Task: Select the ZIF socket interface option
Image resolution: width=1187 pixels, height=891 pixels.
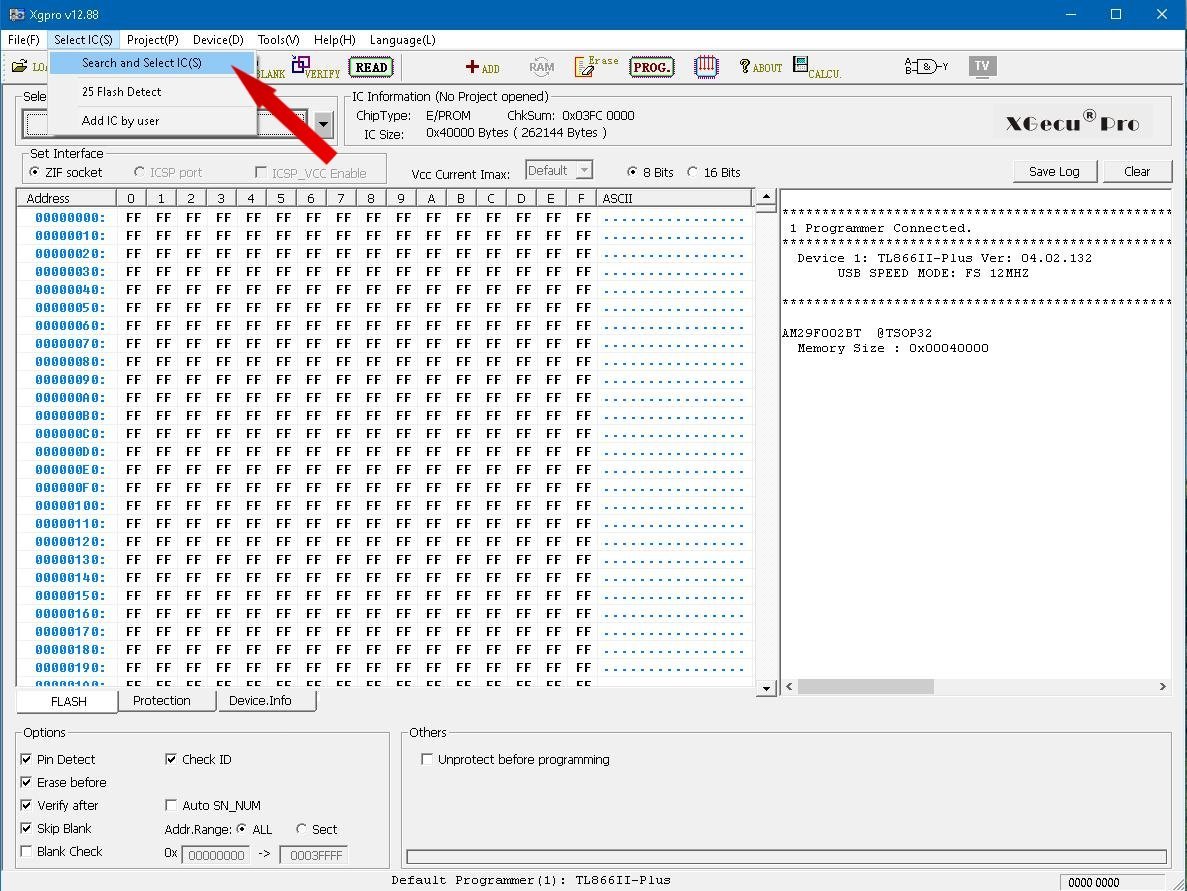Action: pyautogui.click(x=35, y=173)
